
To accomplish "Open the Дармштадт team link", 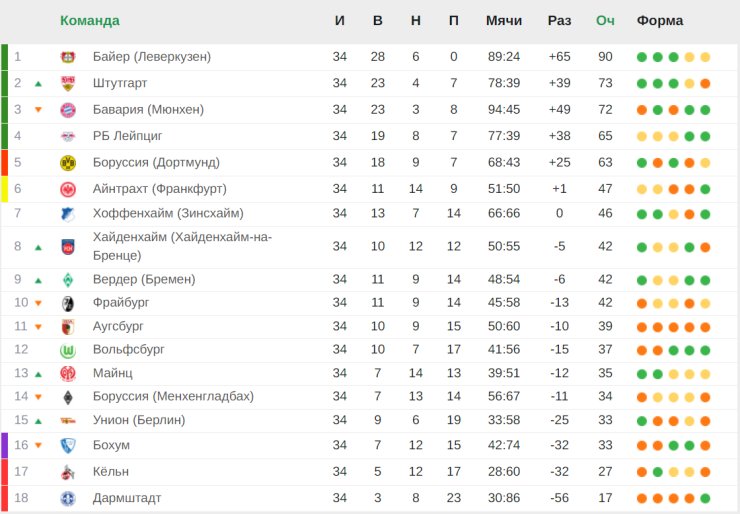I will coord(127,498).
